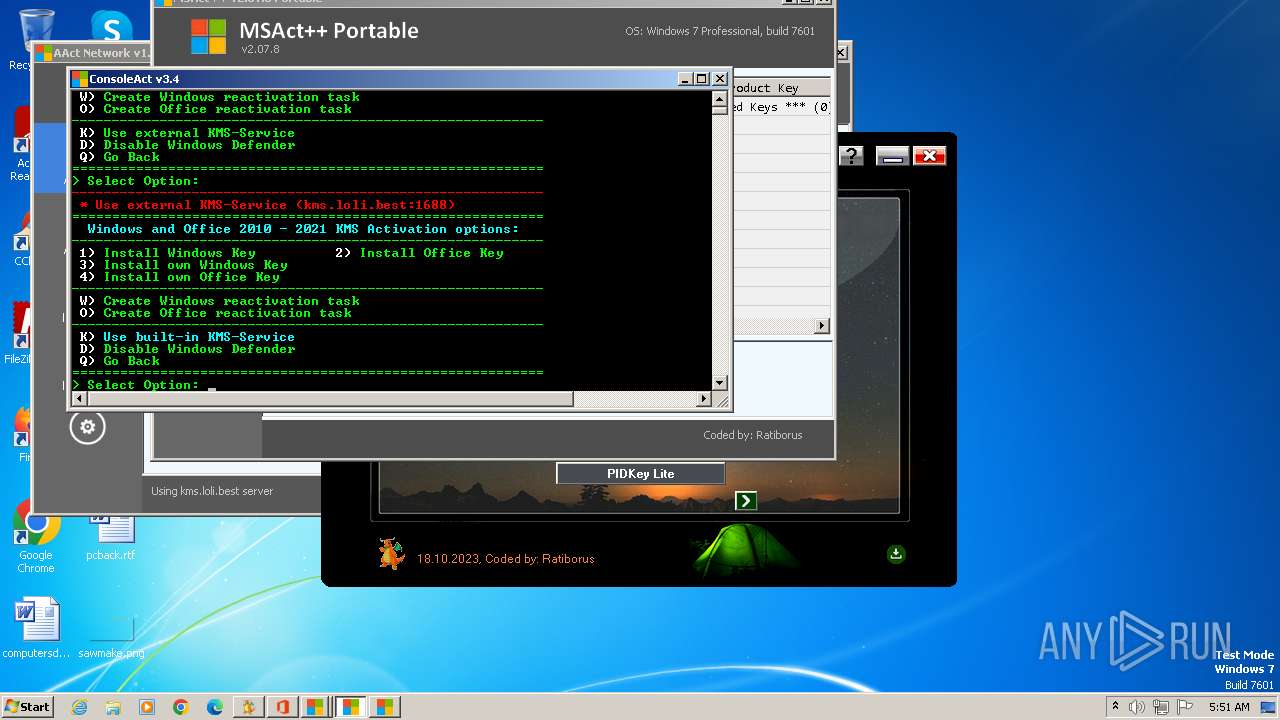Click 'Using kms.loli.best server' status text
Image resolution: width=1280 pixels, height=720 pixels.
click(212, 491)
